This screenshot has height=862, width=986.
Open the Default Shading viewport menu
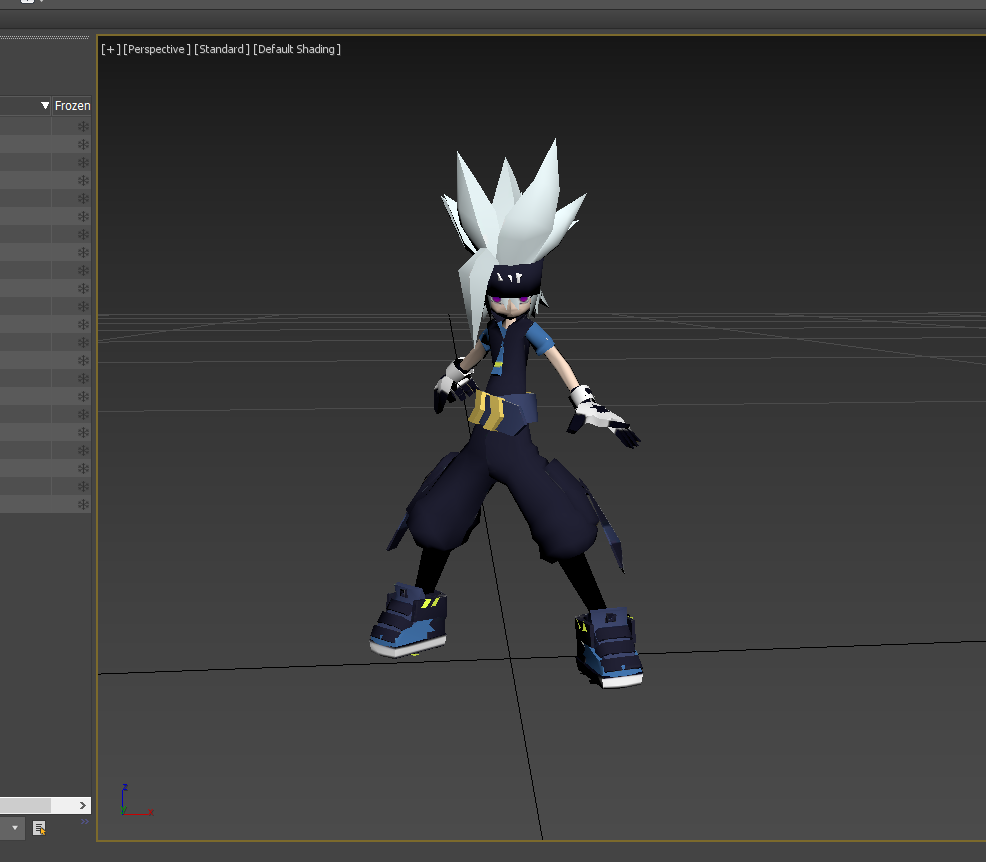pos(297,49)
